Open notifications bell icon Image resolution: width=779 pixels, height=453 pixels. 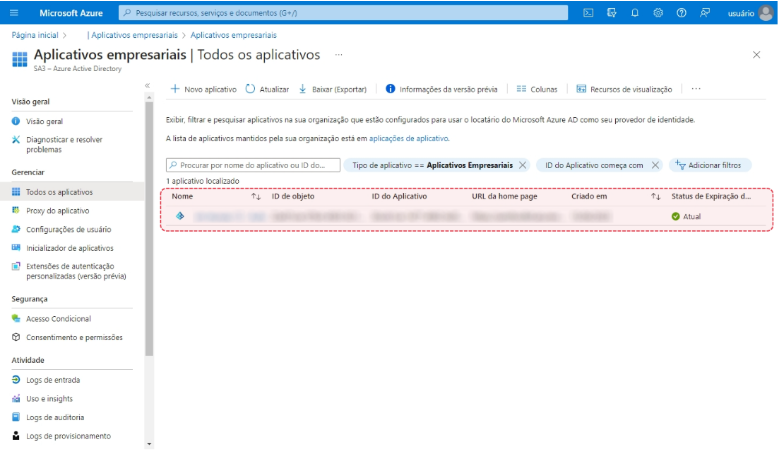pyautogui.click(x=635, y=13)
